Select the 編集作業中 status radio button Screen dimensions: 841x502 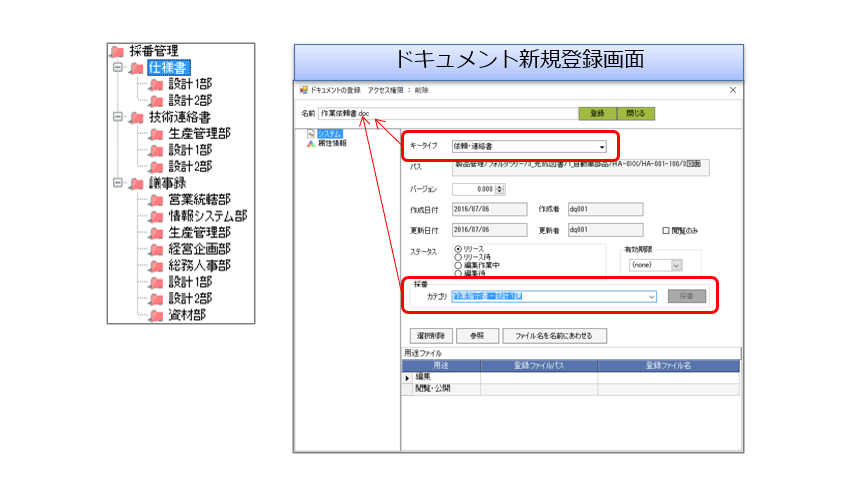458,265
